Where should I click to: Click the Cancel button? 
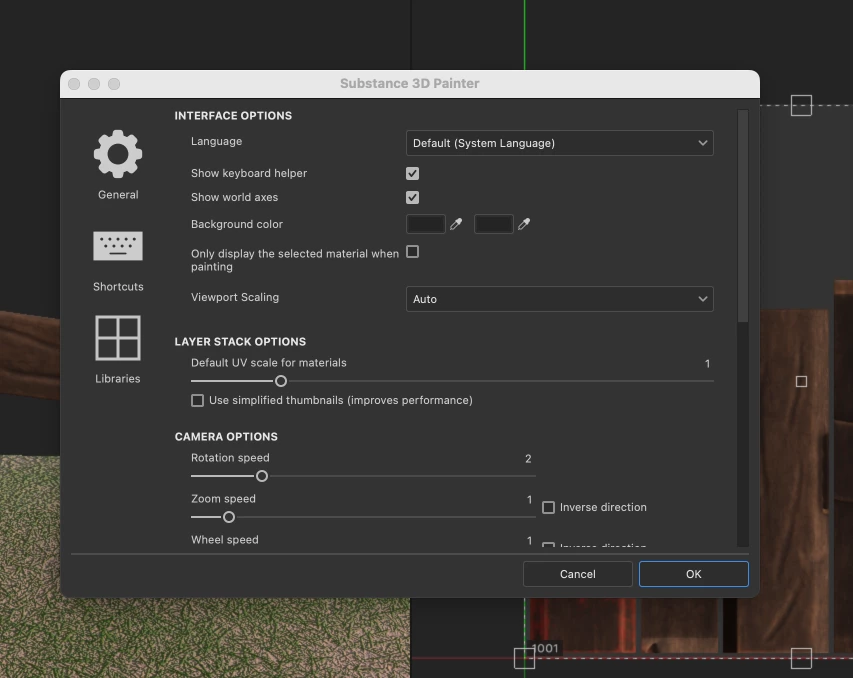click(x=578, y=574)
